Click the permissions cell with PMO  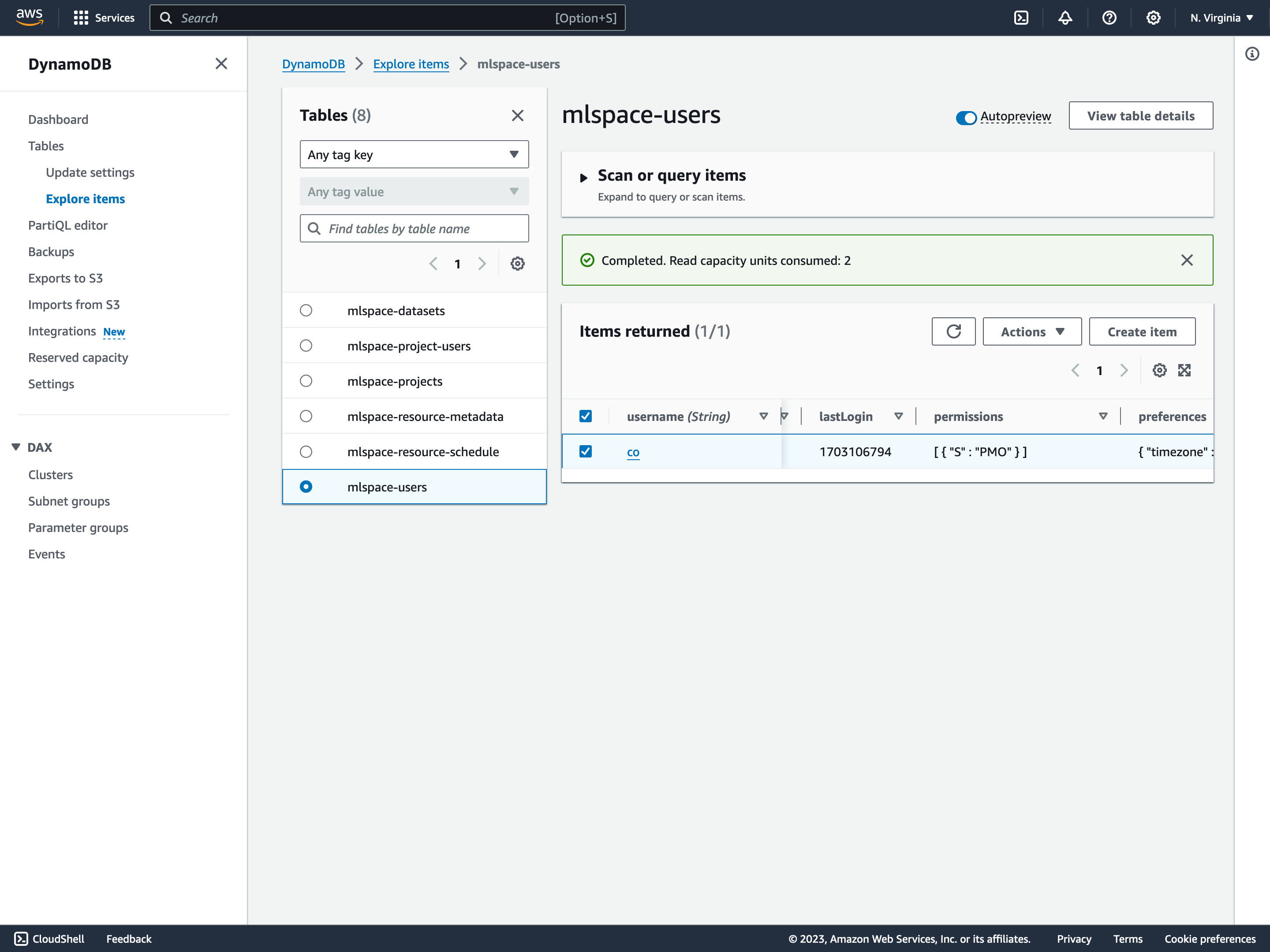point(980,452)
